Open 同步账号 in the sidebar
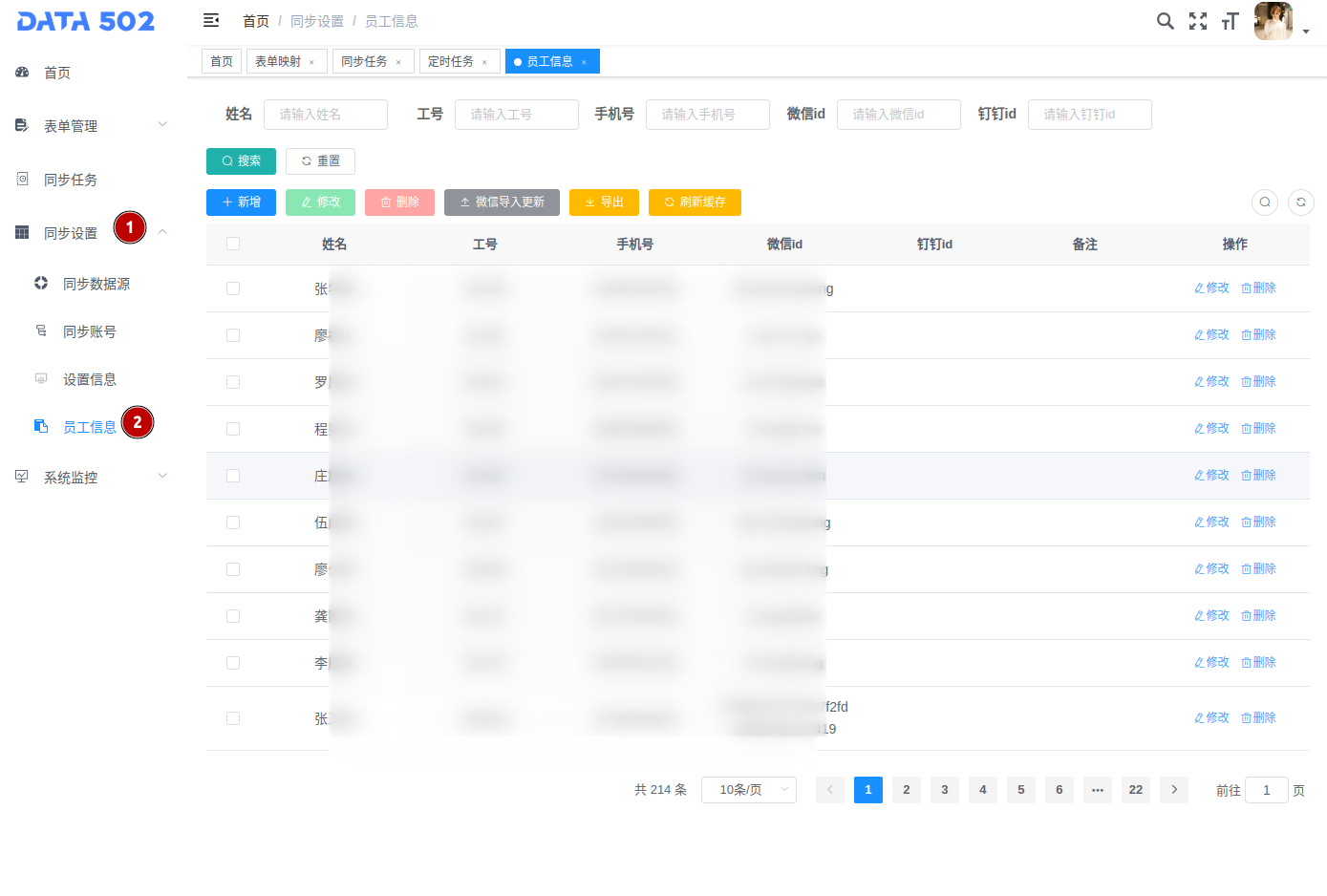 pos(89,331)
